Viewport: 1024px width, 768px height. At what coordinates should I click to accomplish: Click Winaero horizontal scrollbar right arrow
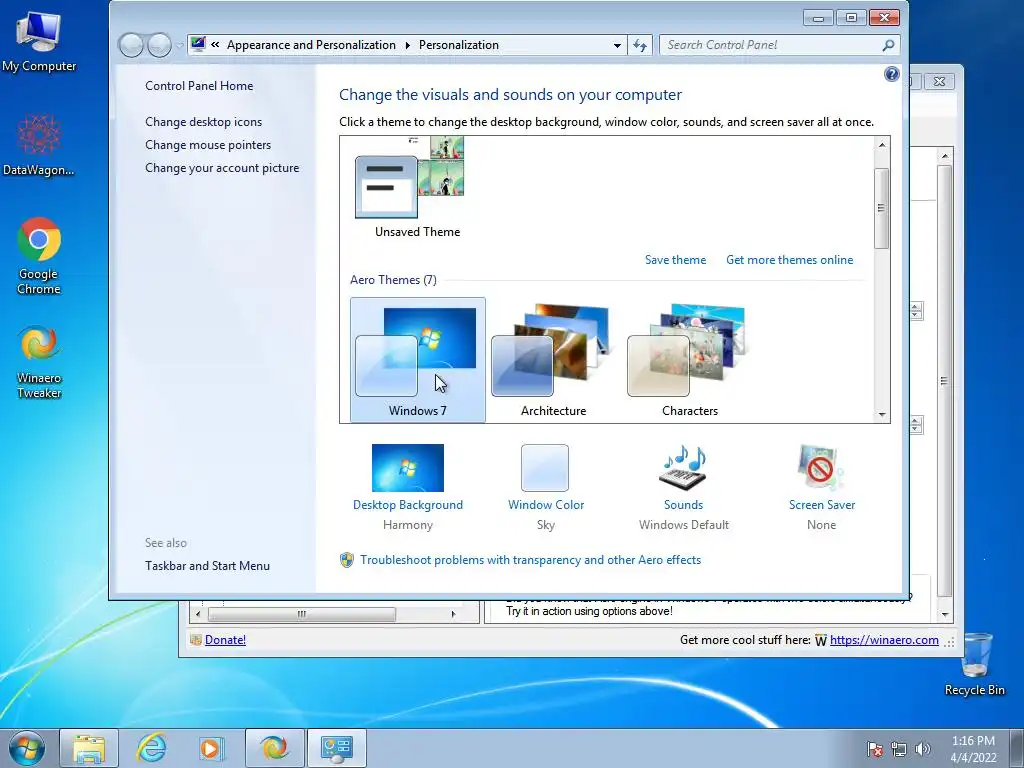tap(453, 614)
